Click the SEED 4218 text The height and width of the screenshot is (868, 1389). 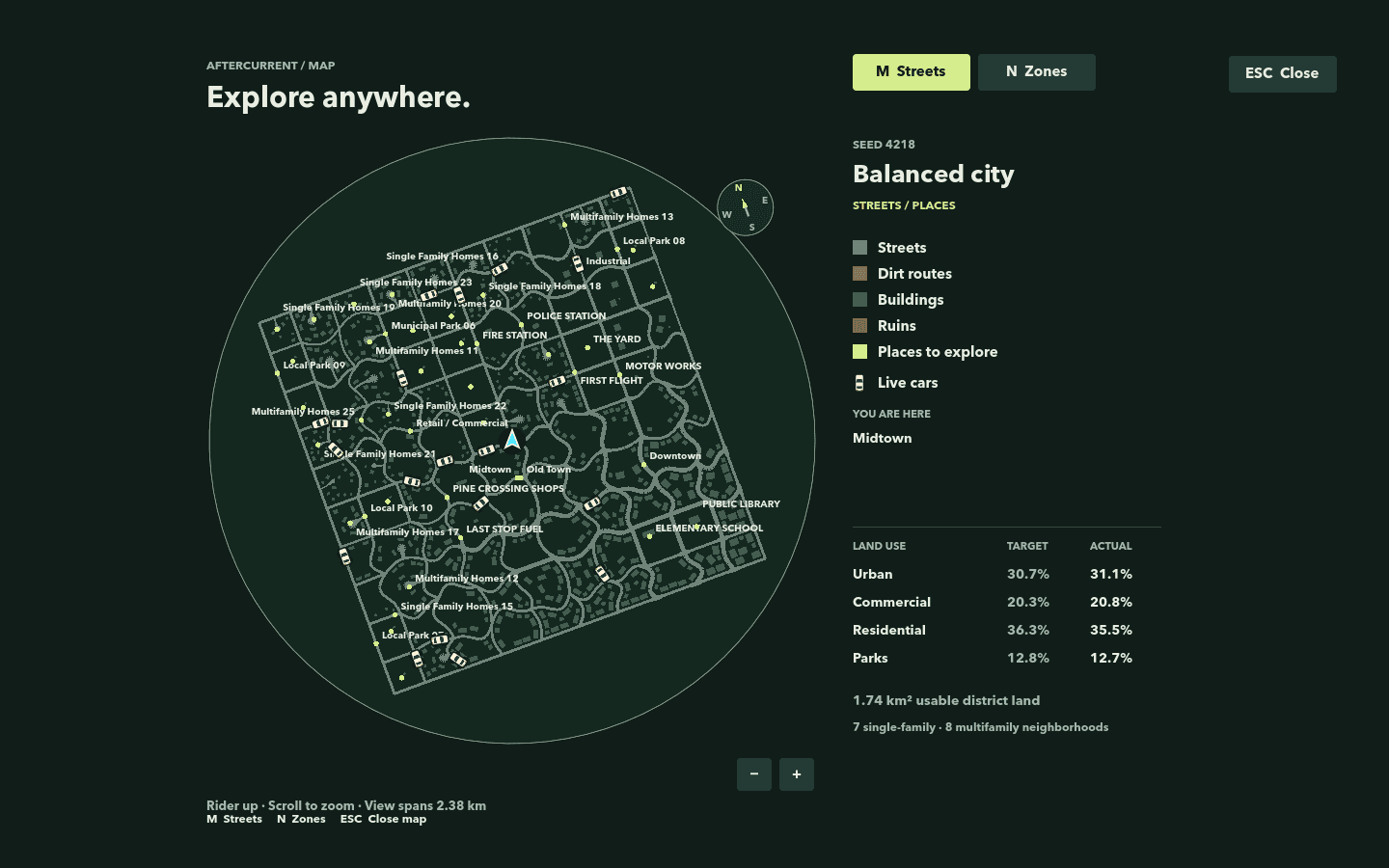[884, 145]
